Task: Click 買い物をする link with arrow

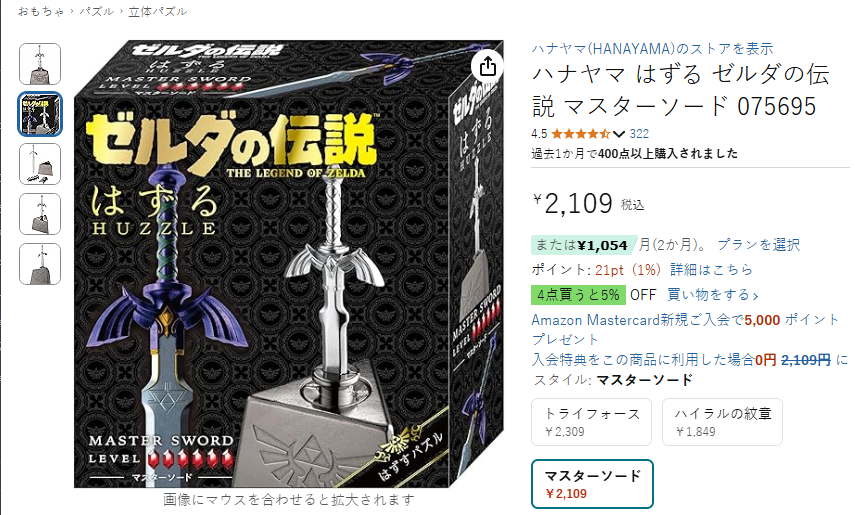Action: point(713,295)
